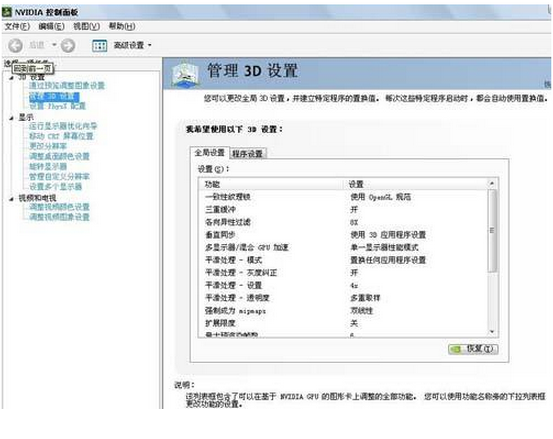Image resolution: width=553 pixels, height=439 pixels.
Task: Select the highlighted 管理 3D 设置 tree item
Action: coord(54,96)
